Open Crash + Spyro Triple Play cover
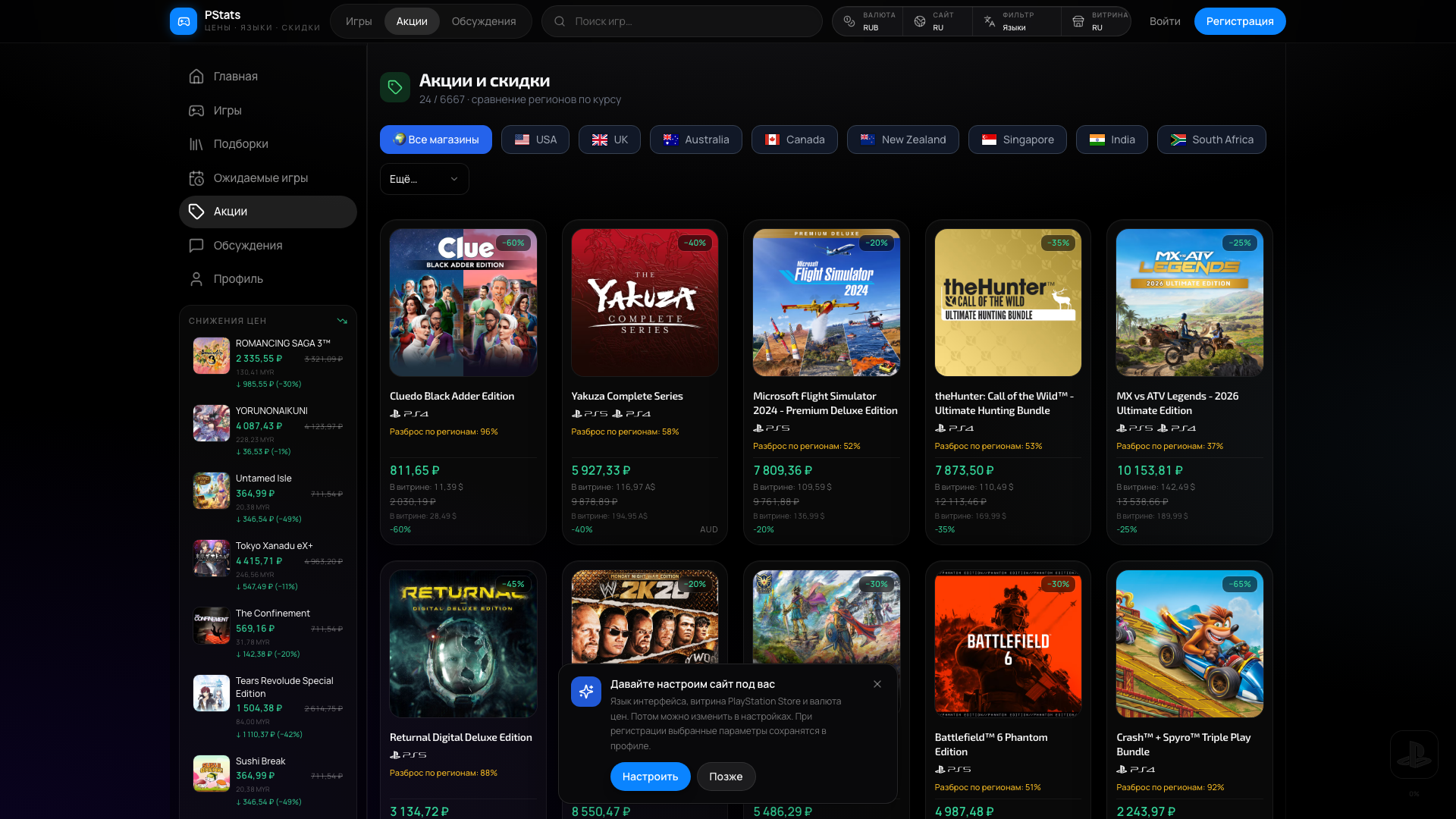Viewport: 1456px width, 819px height. pyautogui.click(x=1190, y=644)
